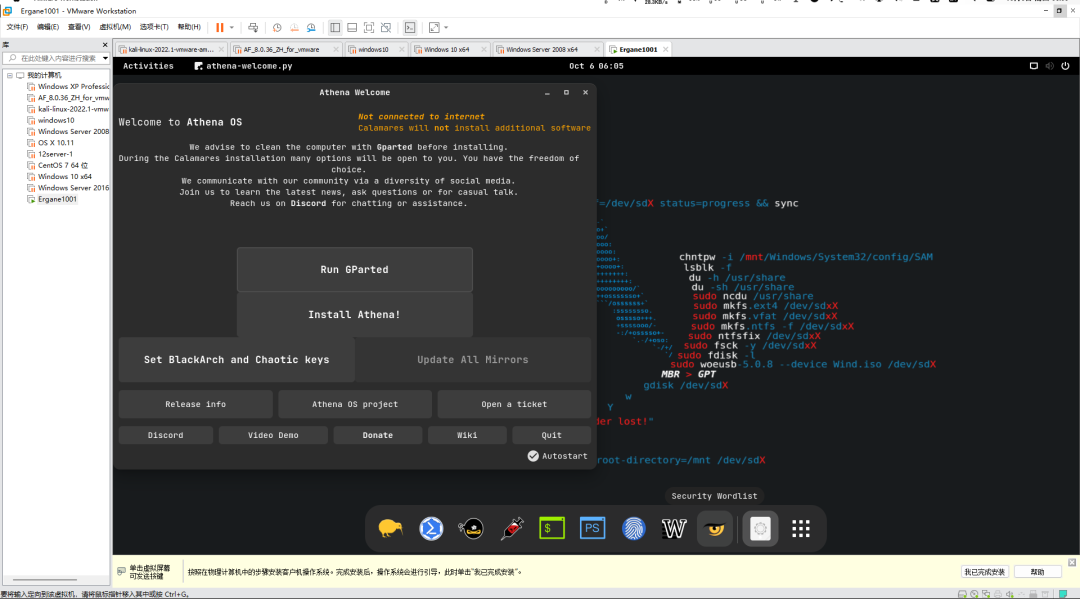Viewport: 1080px width, 599px height.
Task: Open the 查看(V) menu
Action: pyautogui.click(x=79, y=27)
